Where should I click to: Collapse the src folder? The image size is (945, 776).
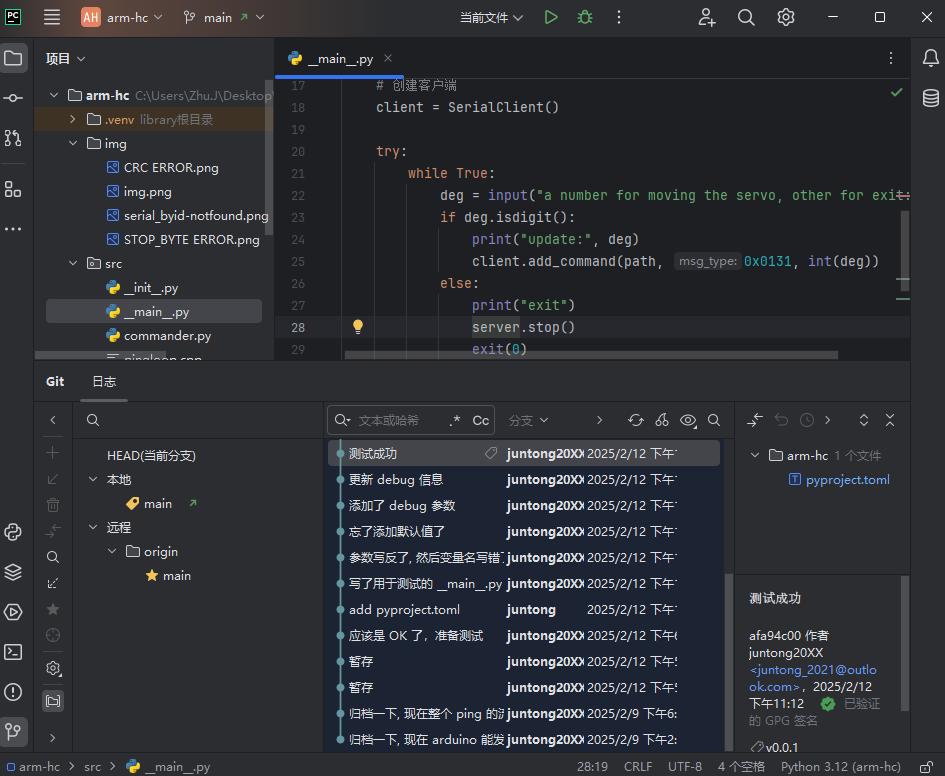tap(73, 263)
